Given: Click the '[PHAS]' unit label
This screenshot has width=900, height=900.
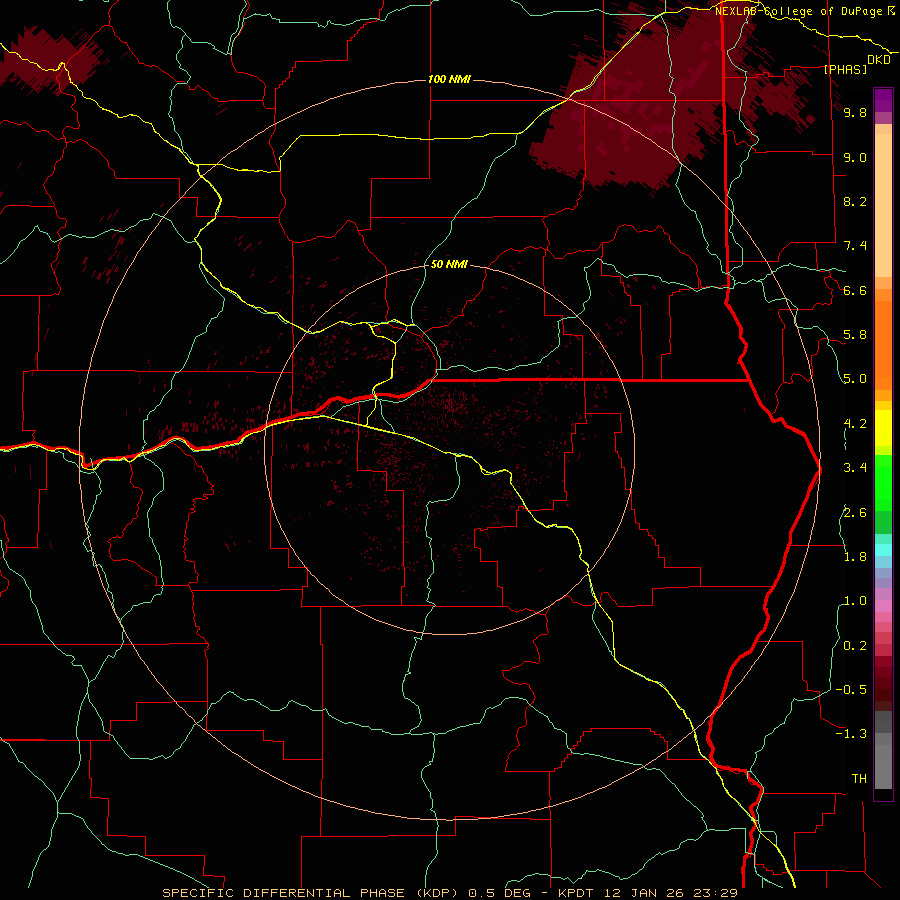Looking at the screenshot, I should (845, 69).
